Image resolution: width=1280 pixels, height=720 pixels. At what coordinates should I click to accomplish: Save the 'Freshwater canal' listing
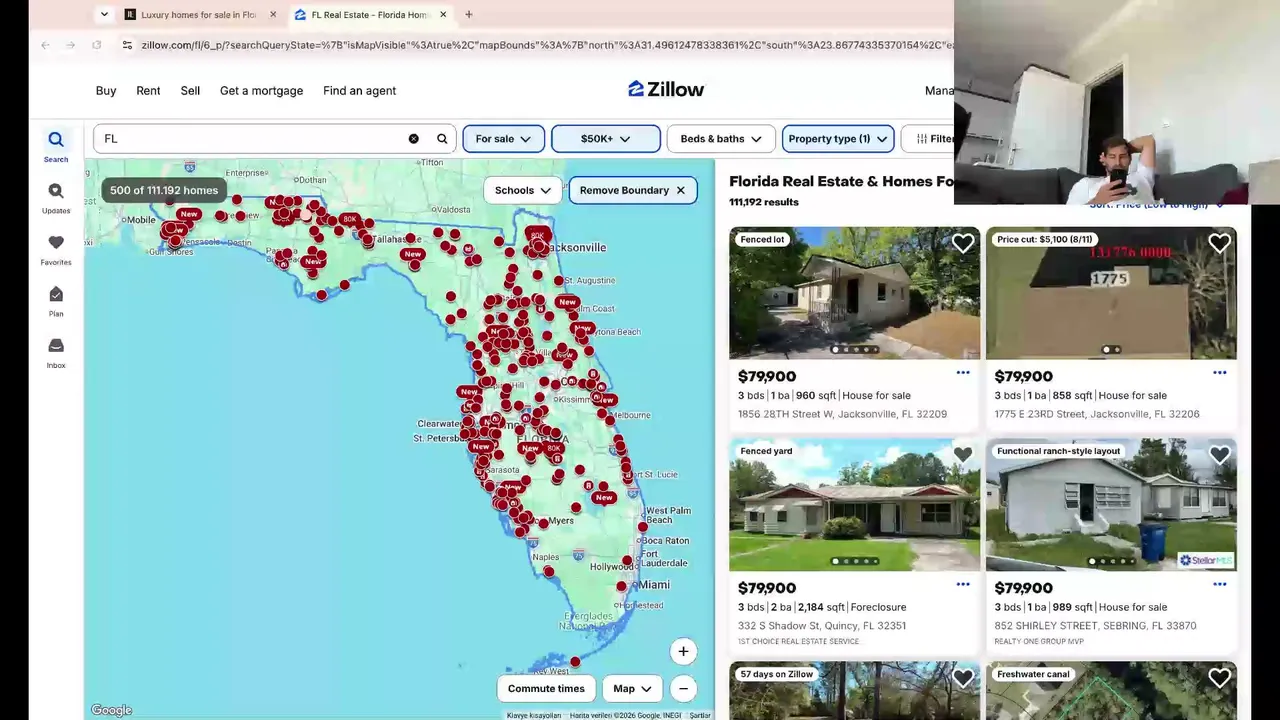(x=1220, y=678)
